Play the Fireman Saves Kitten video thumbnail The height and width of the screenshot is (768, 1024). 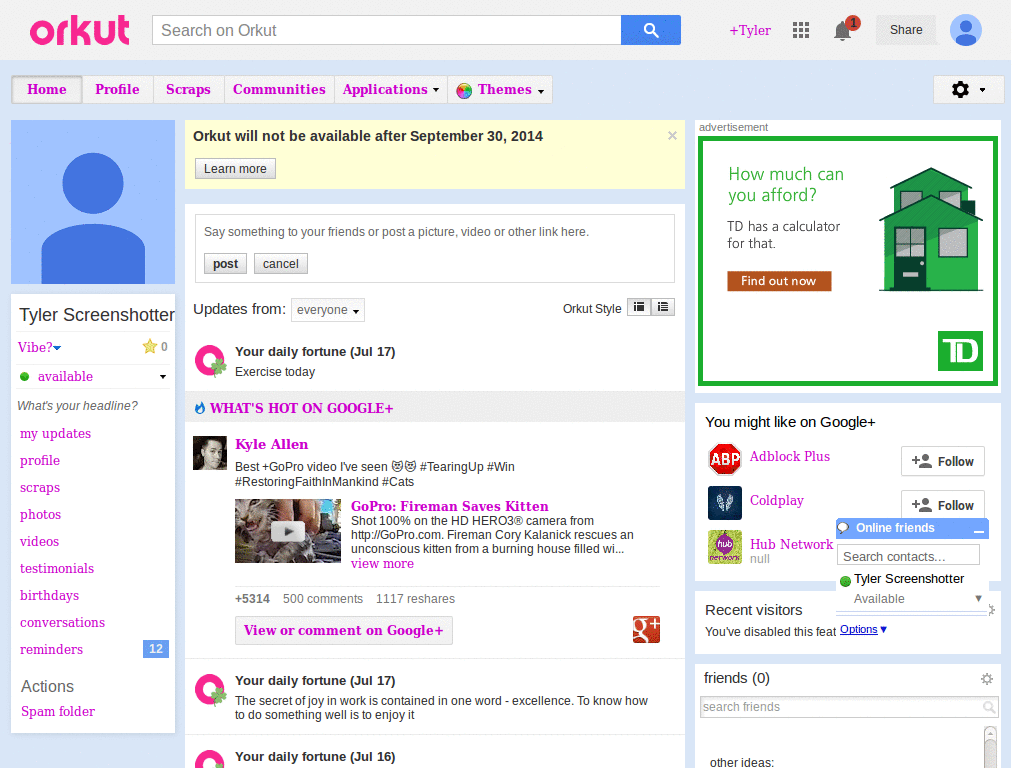click(288, 531)
